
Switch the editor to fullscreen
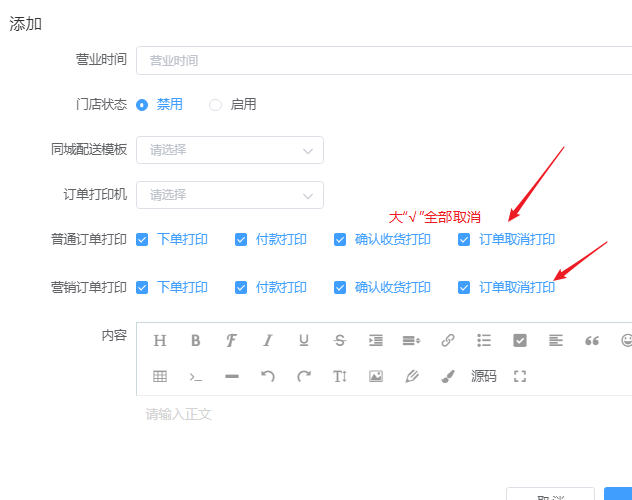[x=520, y=377]
